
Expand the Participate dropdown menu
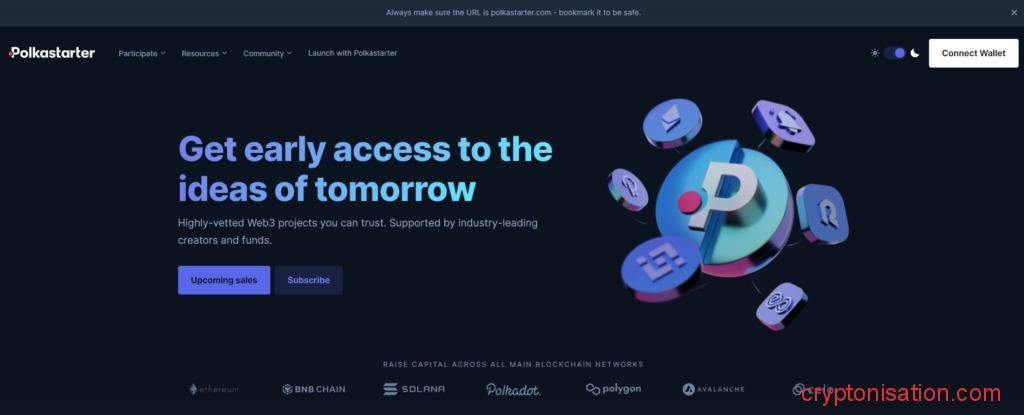[x=142, y=53]
